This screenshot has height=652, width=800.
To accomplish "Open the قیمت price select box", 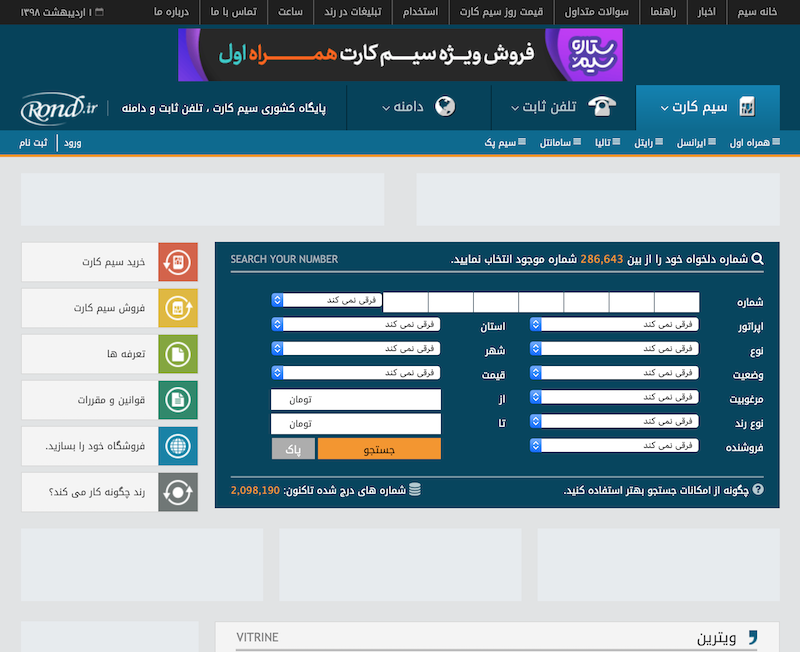I will pyautogui.click(x=356, y=373).
